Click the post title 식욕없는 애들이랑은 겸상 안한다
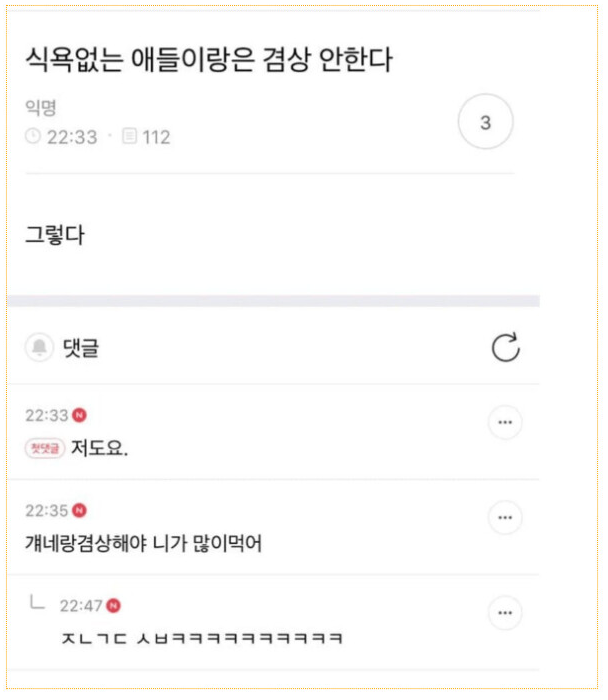Screen dimensions: 608x700 (209, 60)
